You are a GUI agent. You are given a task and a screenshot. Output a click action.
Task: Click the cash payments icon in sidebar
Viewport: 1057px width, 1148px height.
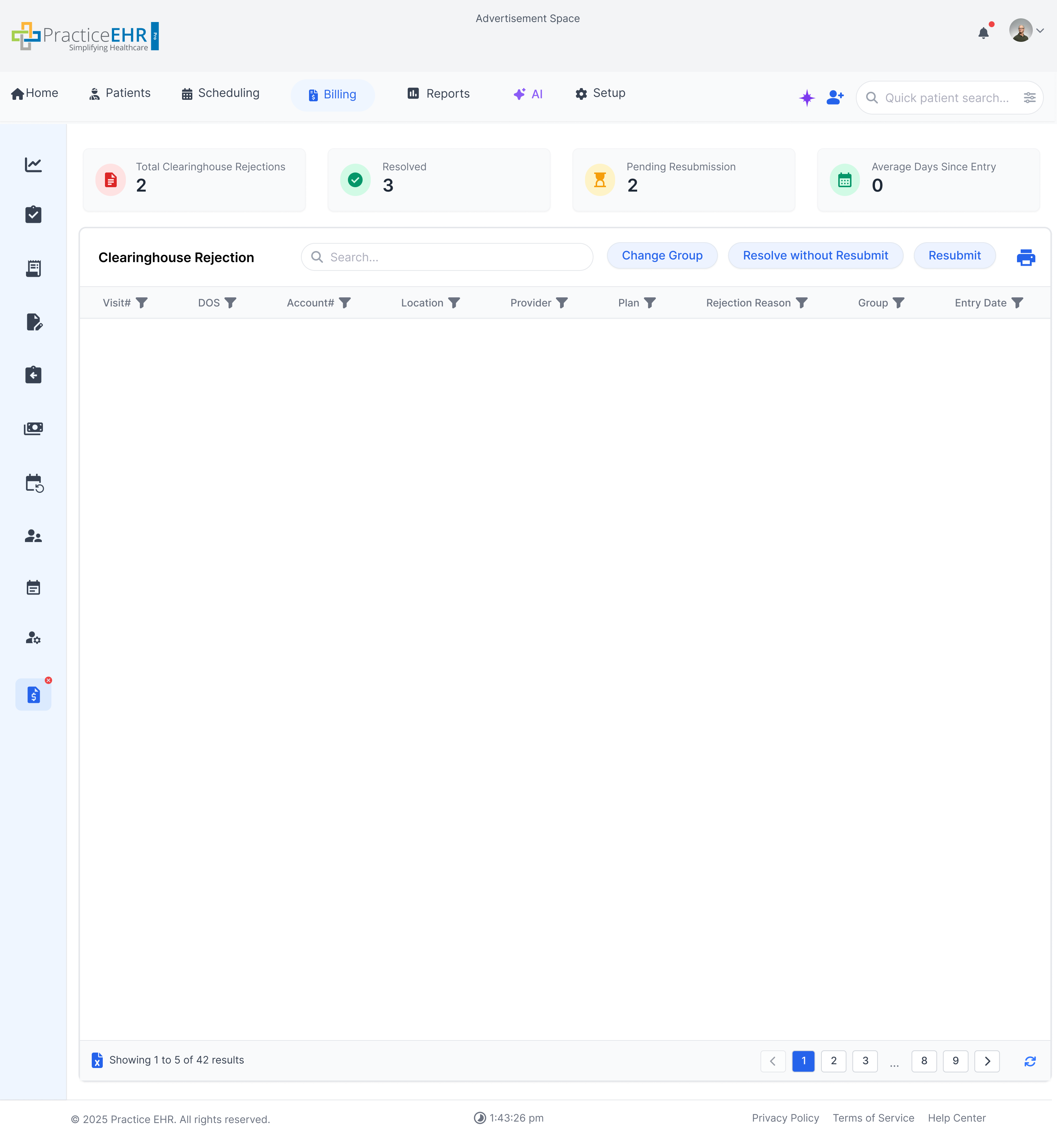click(x=33, y=428)
